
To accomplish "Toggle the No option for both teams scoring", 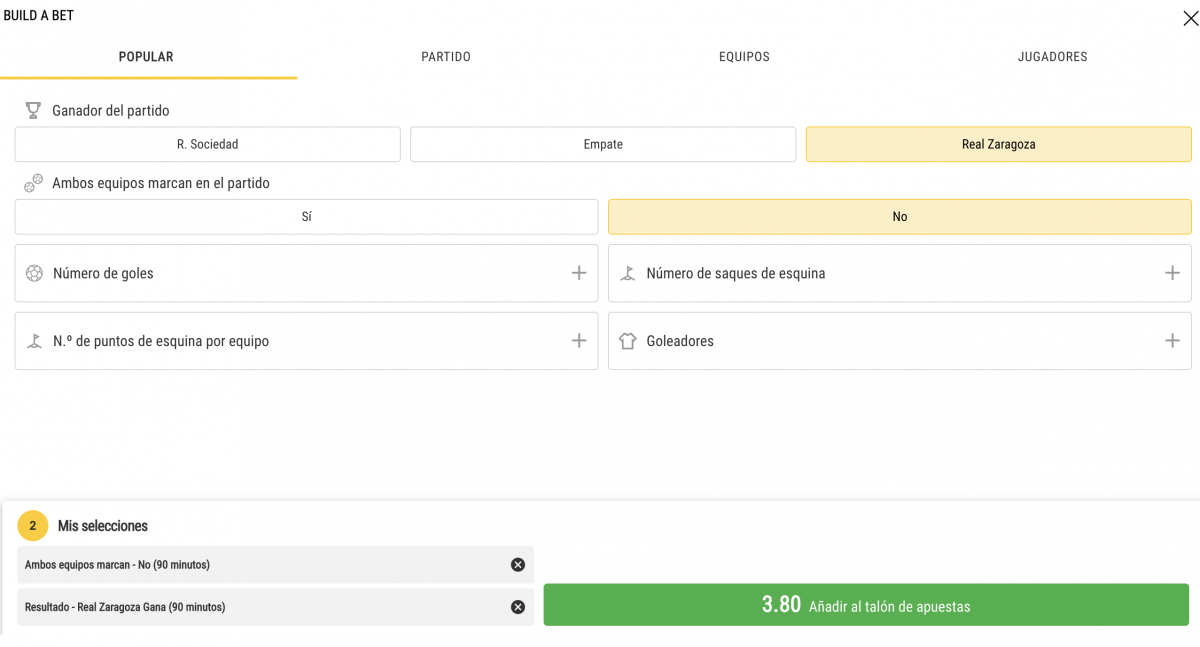I will click(x=899, y=216).
